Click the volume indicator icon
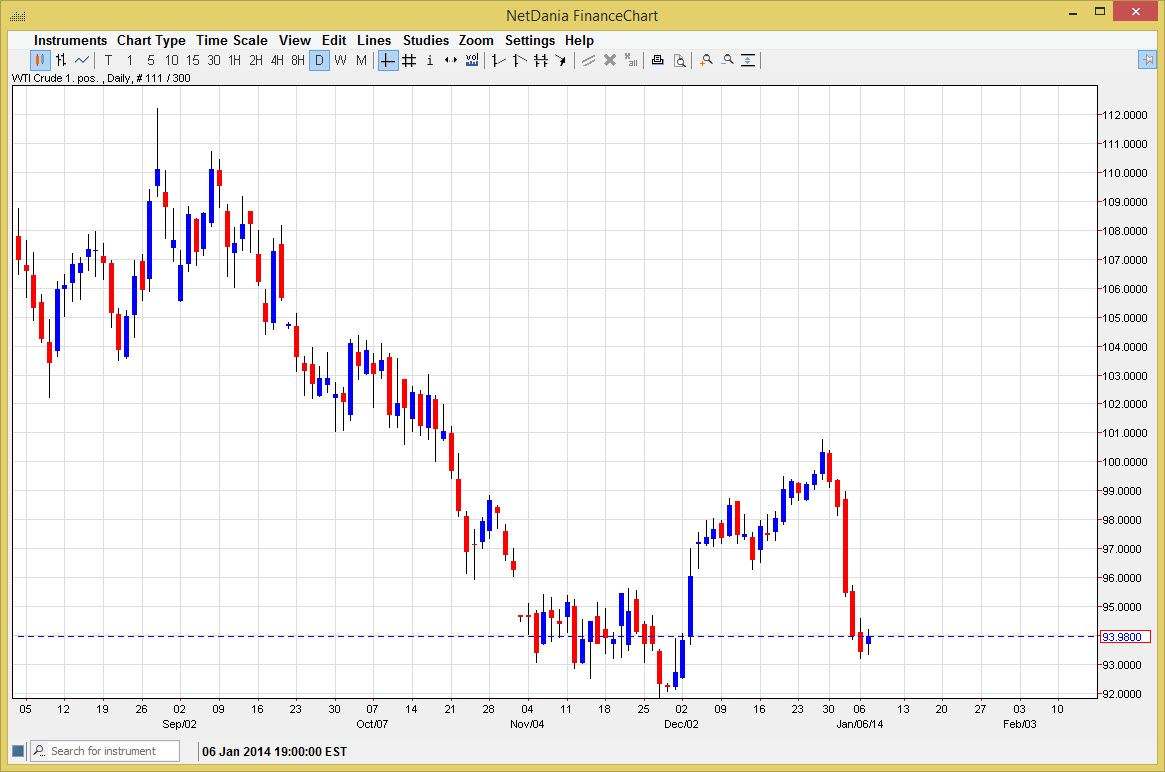This screenshot has width=1165, height=772. [x=471, y=60]
